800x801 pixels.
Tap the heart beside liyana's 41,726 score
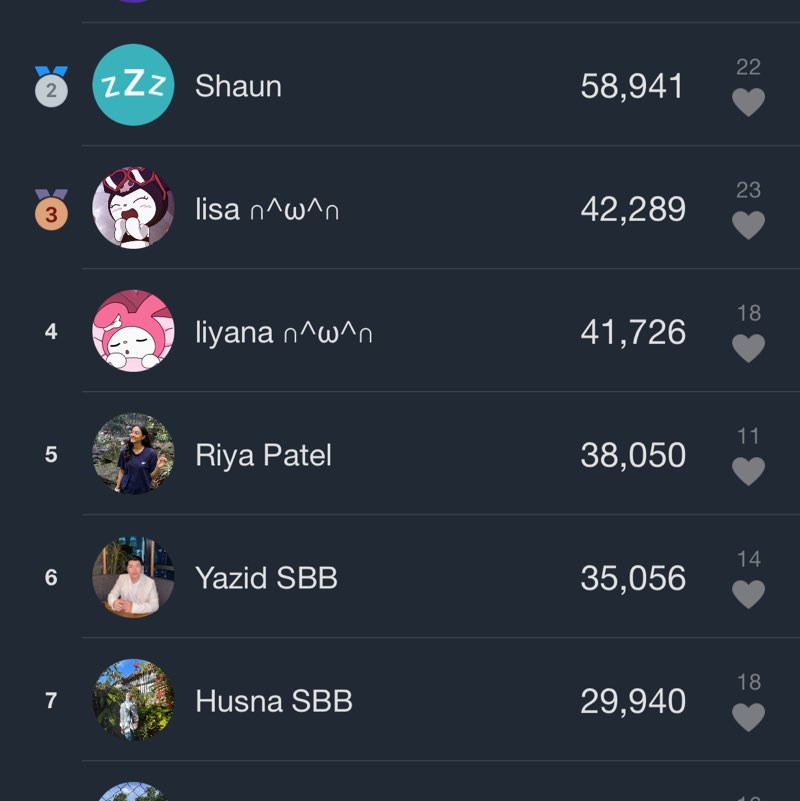(748, 348)
